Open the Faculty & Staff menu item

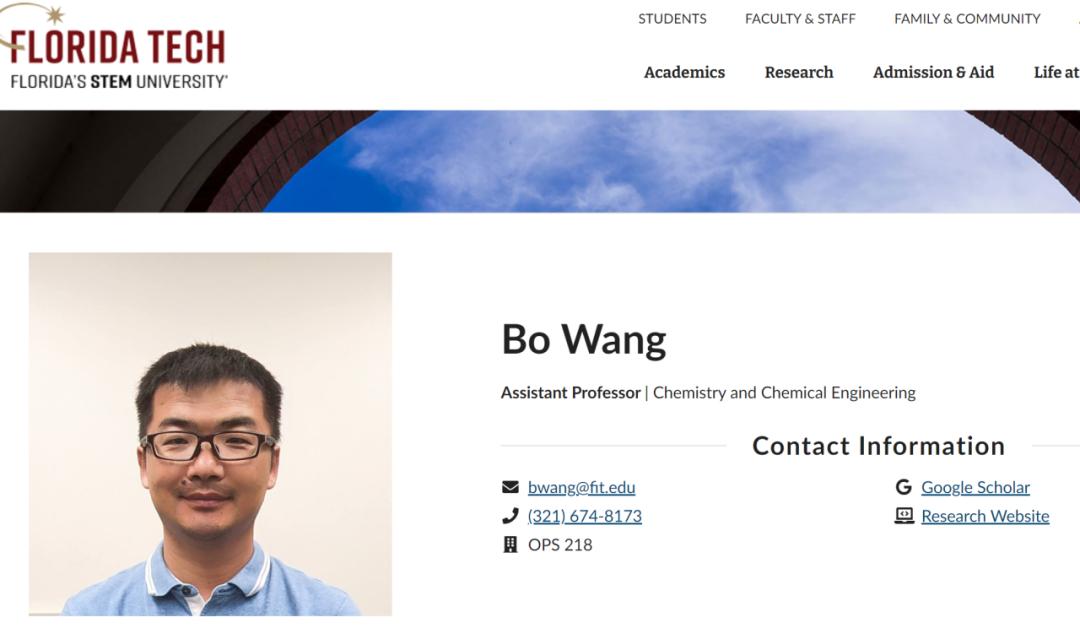click(800, 19)
